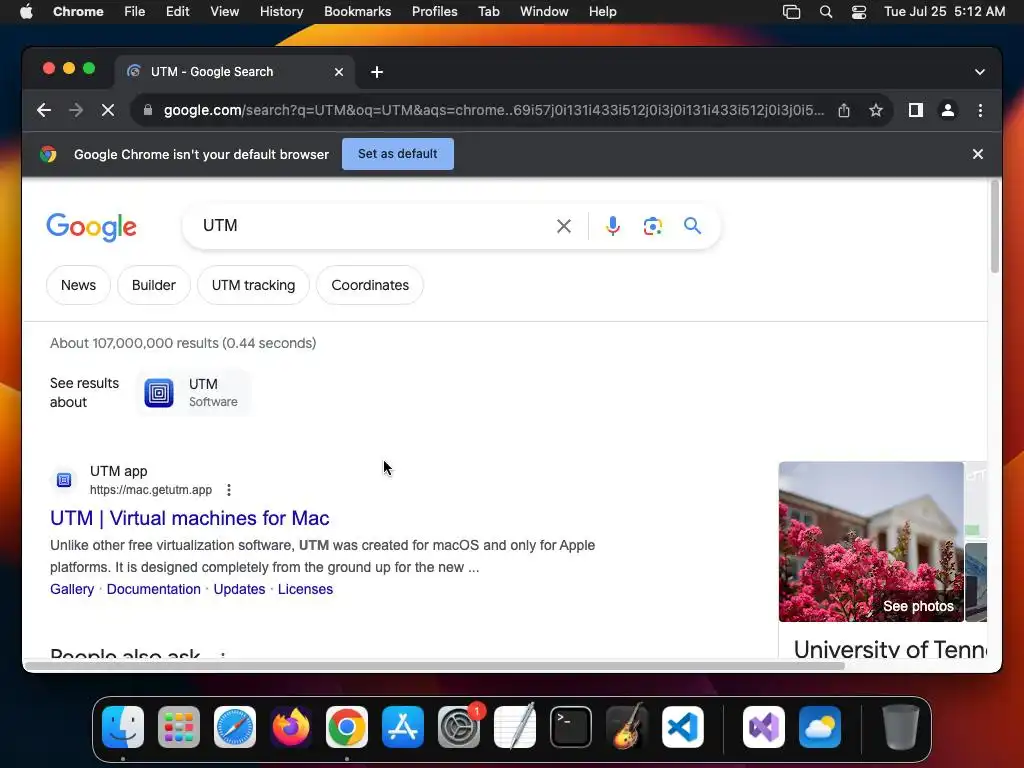The width and height of the screenshot is (1024, 768).
Task: Select the News filter chip
Action: (x=78, y=285)
